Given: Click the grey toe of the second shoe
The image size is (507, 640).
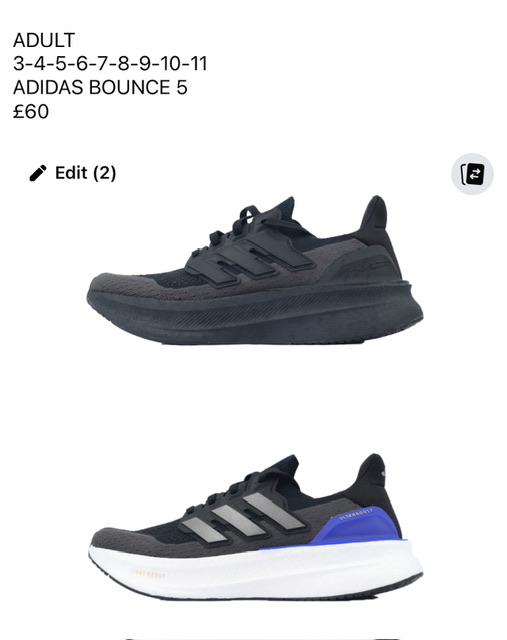Looking at the screenshot, I should tap(118, 539).
